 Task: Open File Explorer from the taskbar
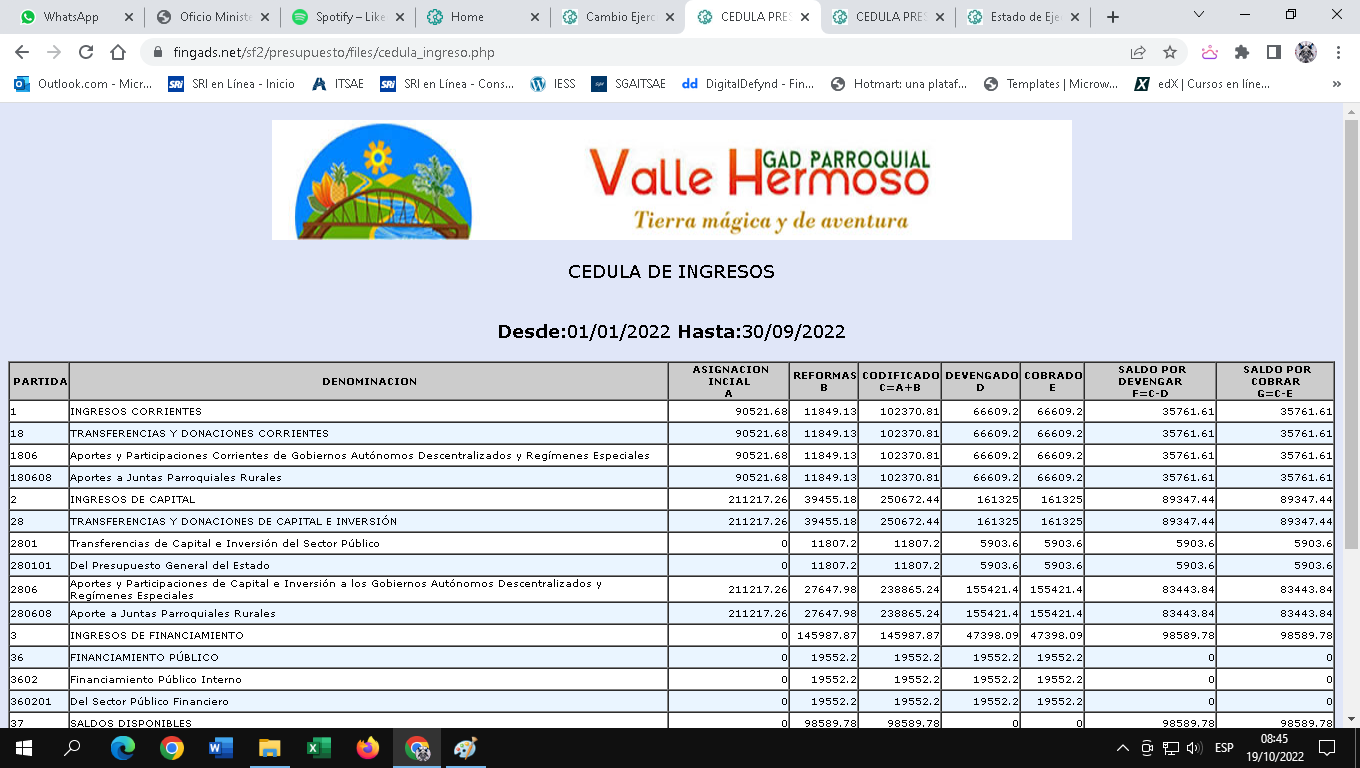click(270, 748)
